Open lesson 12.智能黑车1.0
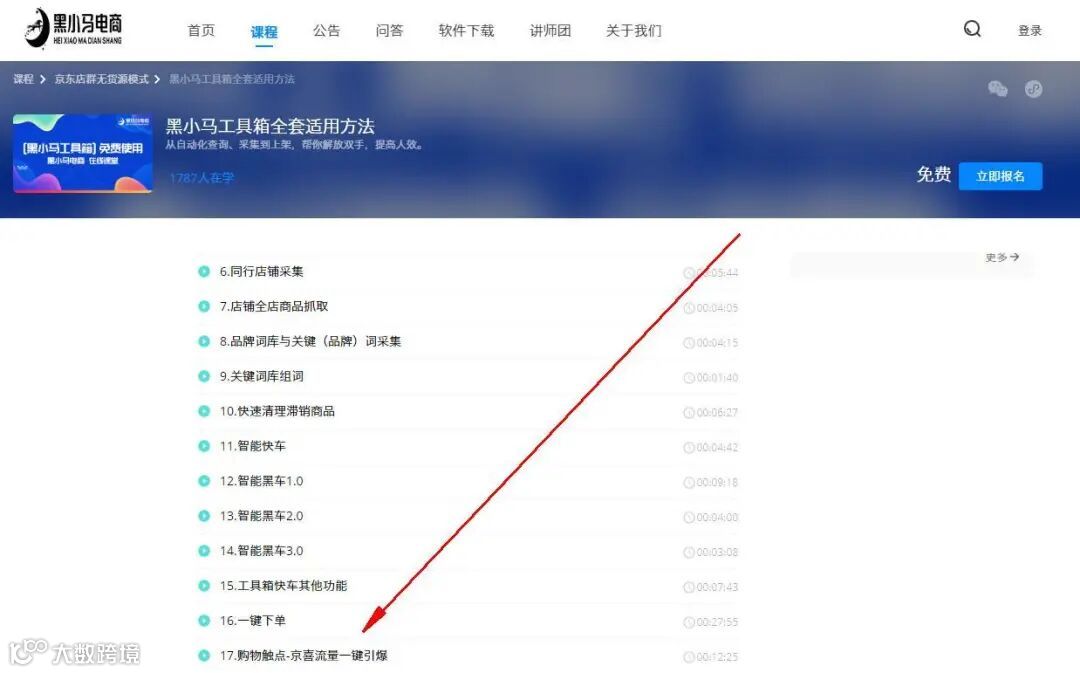The width and height of the screenshot is (1080, 673). [261, 481]
